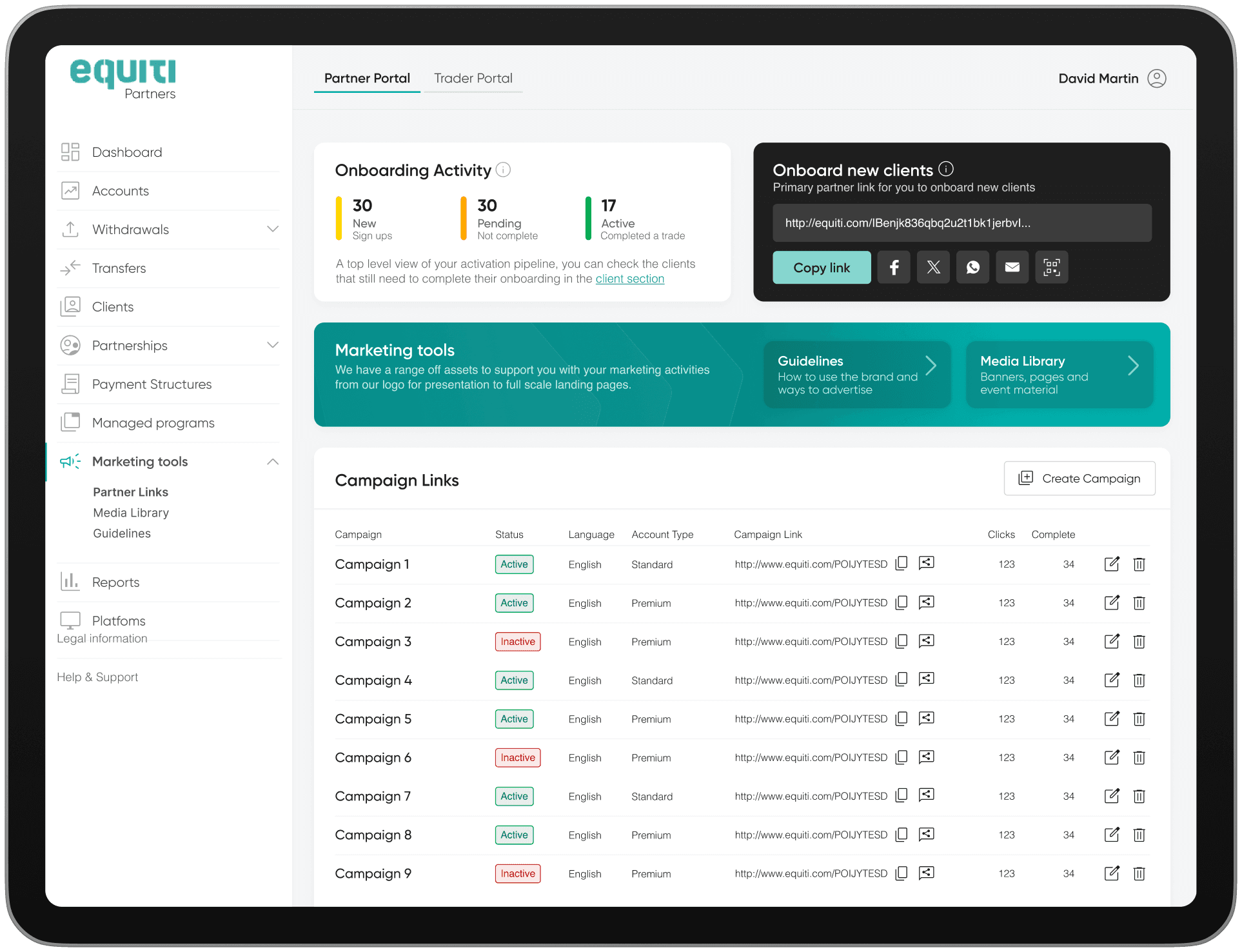Share partner link via Facebook icon

[894, 267]
